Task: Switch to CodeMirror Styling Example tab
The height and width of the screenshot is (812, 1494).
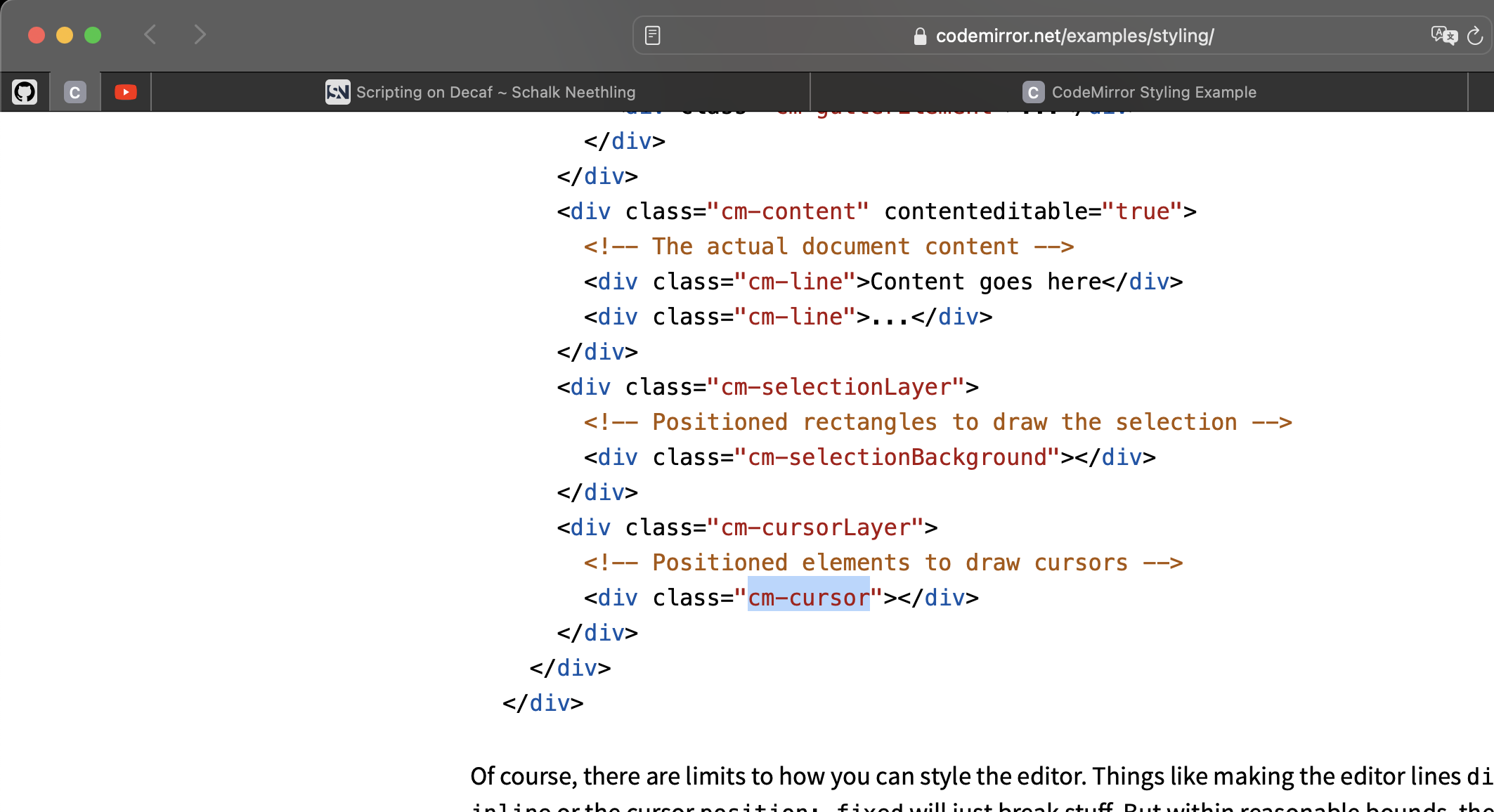Action: (x=1139, y=92)
